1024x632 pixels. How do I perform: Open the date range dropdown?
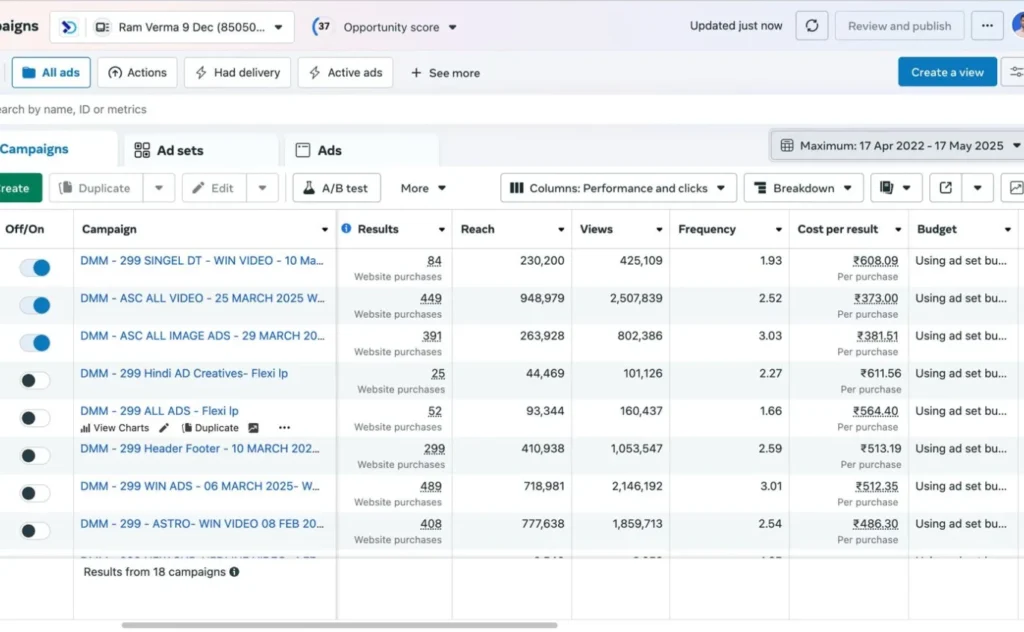click(x=899, y=146)
